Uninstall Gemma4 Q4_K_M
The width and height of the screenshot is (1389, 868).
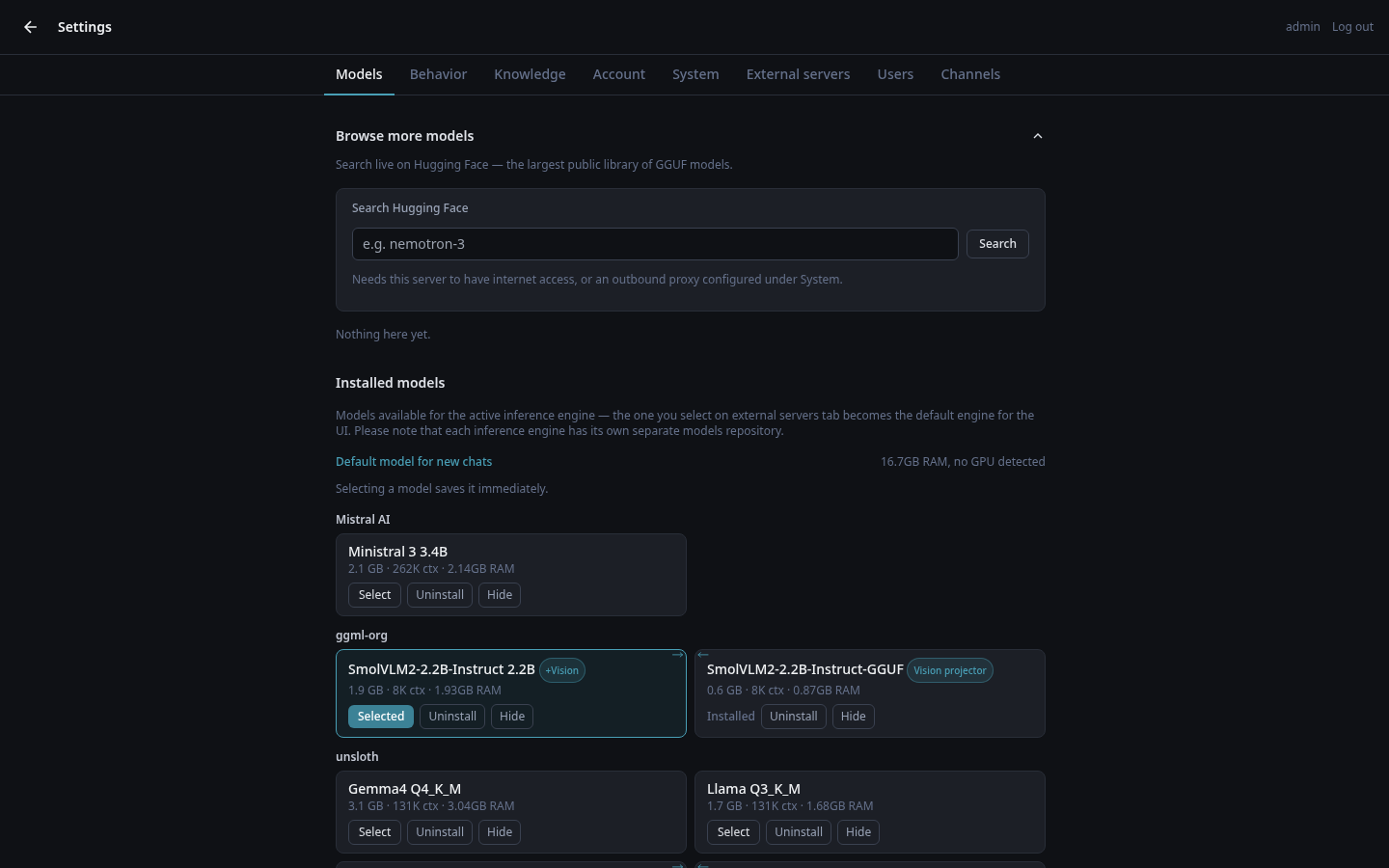tap(440, 832)
